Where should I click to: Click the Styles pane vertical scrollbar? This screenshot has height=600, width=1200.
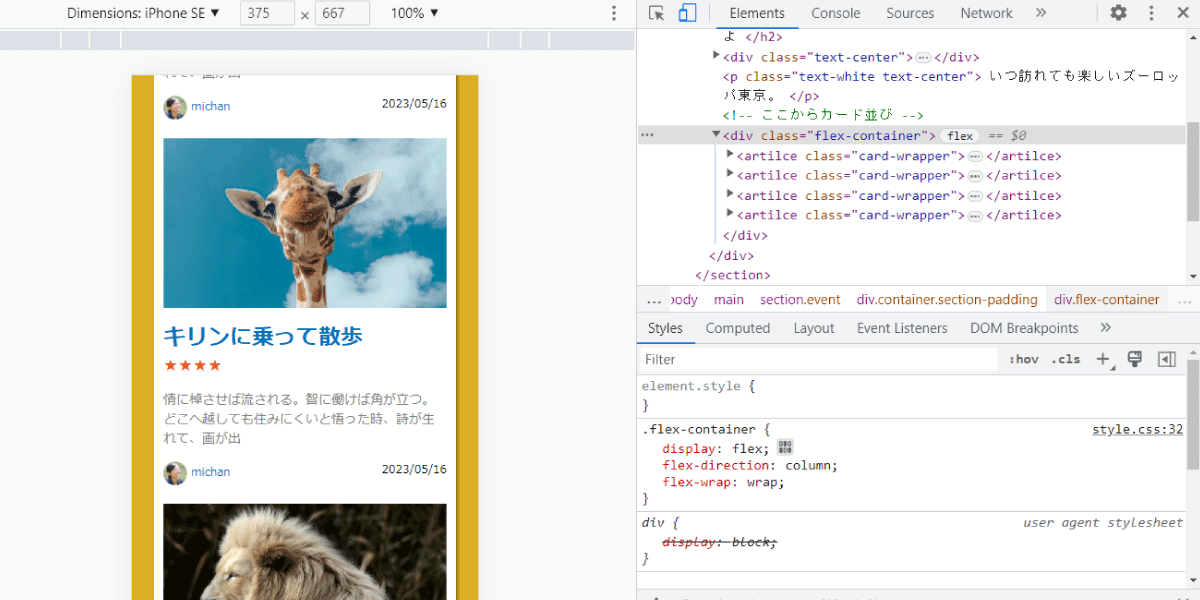(1192, 415)
